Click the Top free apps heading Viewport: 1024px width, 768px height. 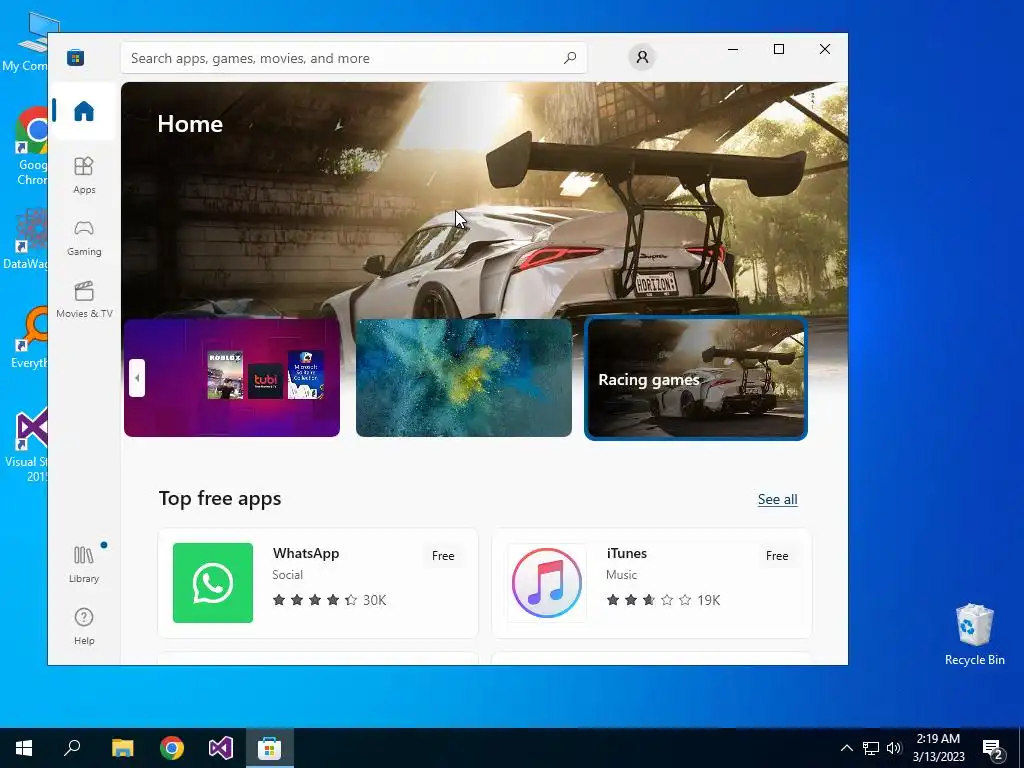click(x=220, y=498)
